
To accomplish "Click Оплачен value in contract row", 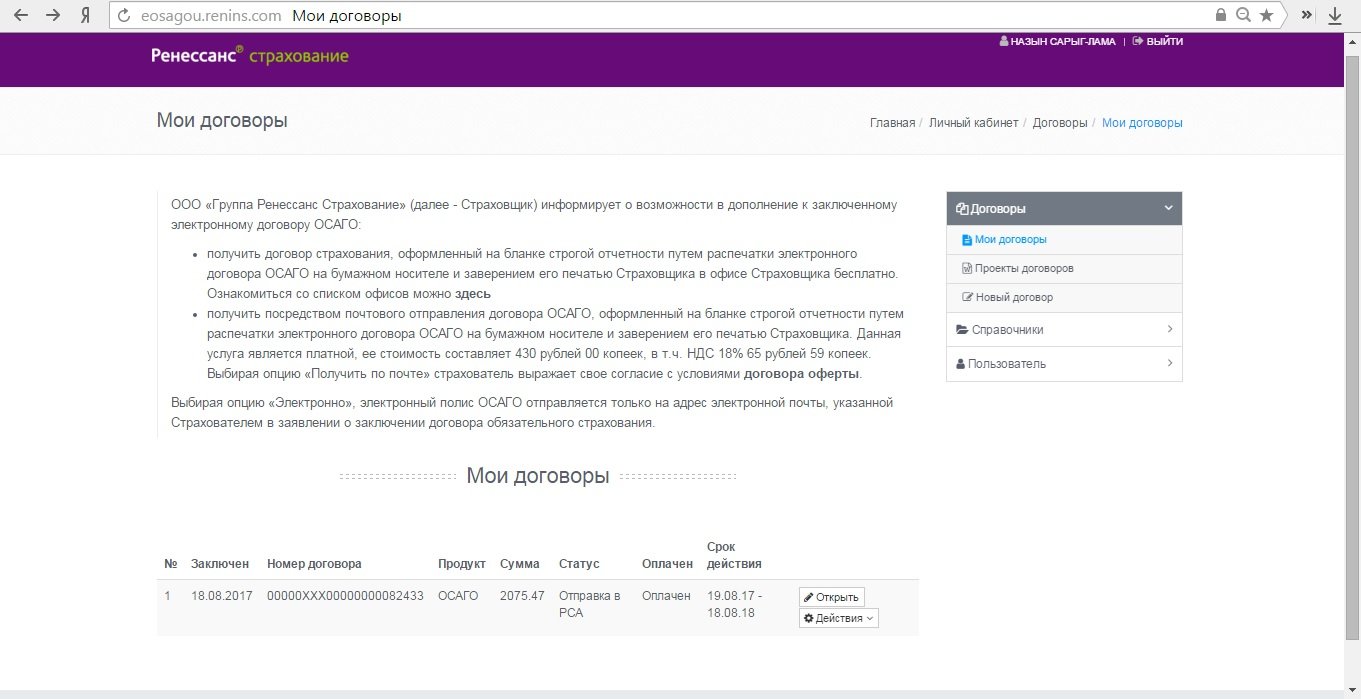I will point(666,596).
